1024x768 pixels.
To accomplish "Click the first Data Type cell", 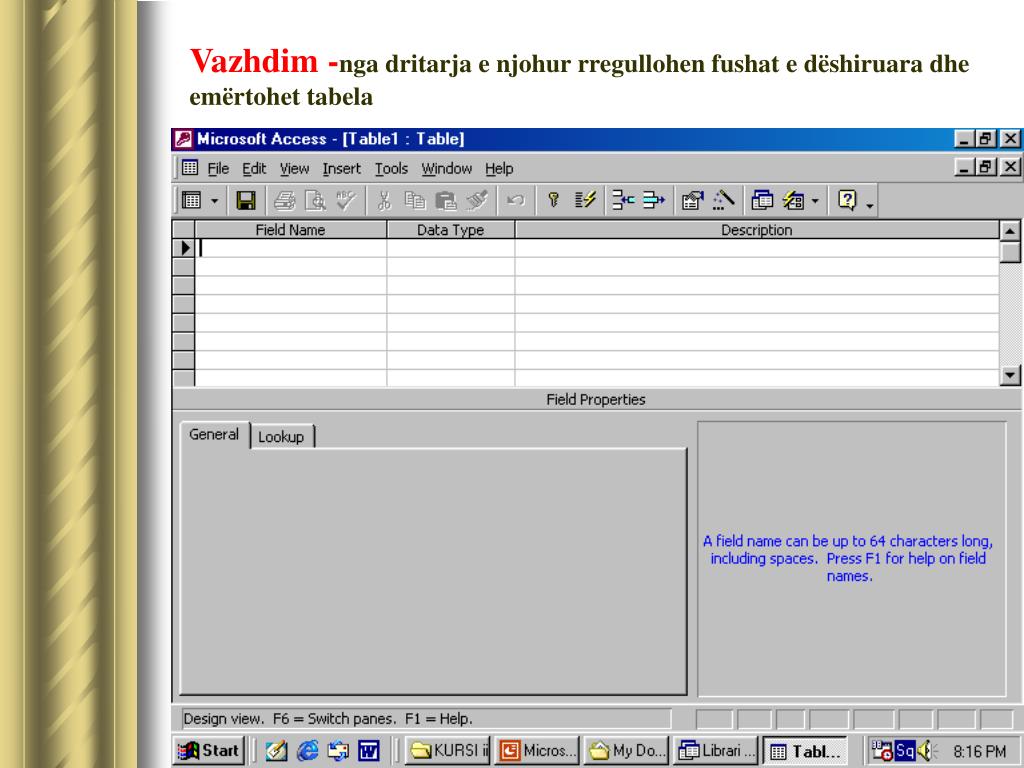I will pyautogui.click(x=451, y=248).
